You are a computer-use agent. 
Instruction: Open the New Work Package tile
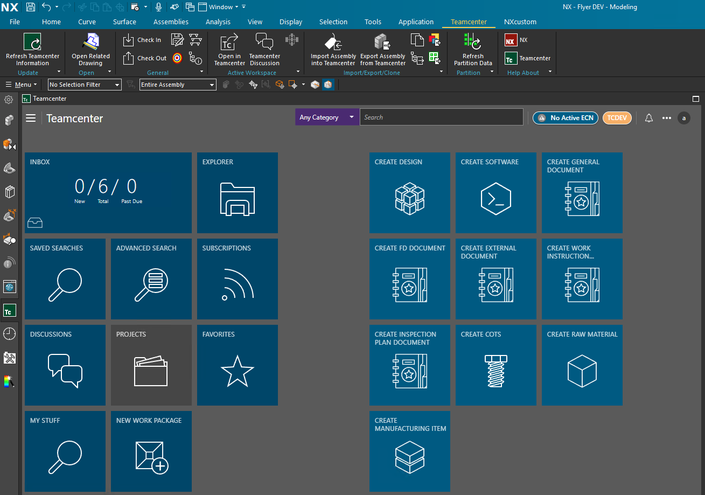pos(151,451)
